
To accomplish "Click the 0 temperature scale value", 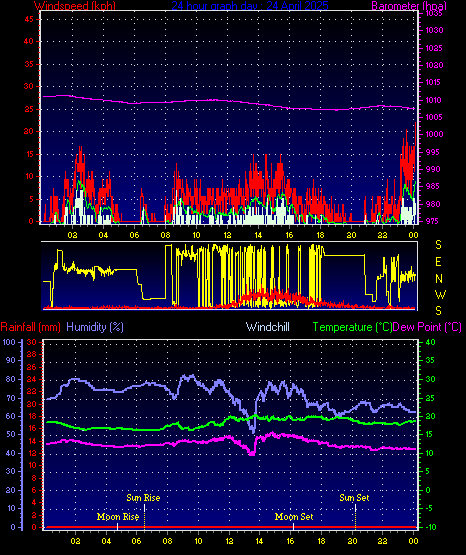I will coord(428,490).
